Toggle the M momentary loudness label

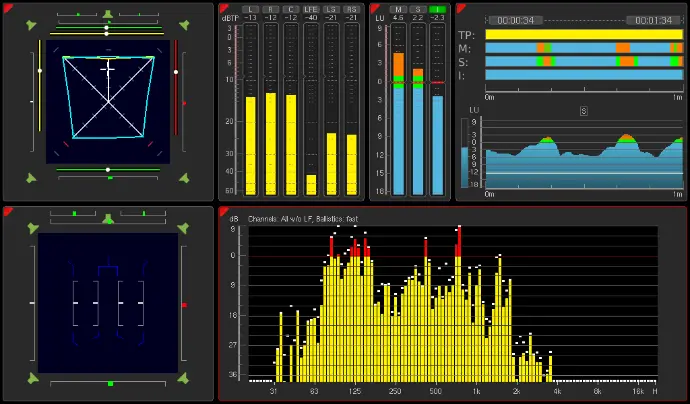pyautogui.click(x=398, y=9)
